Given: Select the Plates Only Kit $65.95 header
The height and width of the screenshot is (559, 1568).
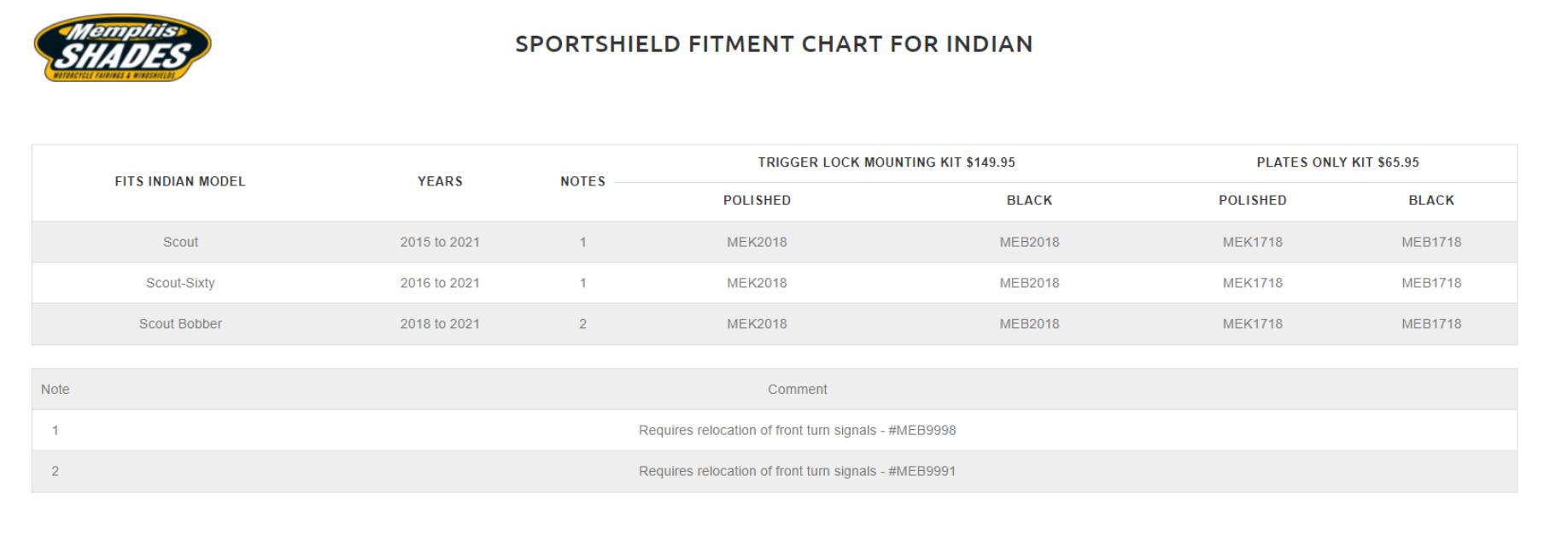Looking at the screenshot, I should (x=1337, y=162).
